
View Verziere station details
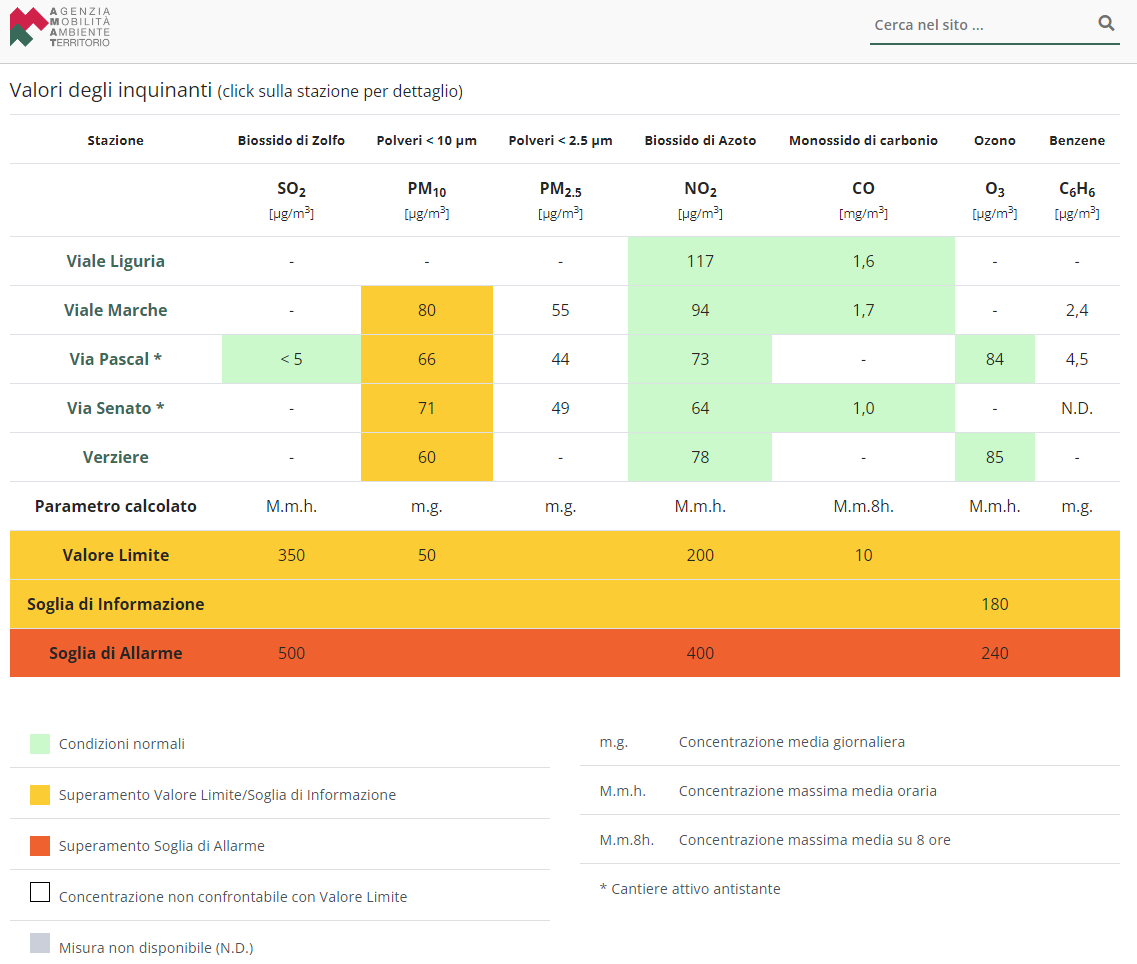point(115,457)
